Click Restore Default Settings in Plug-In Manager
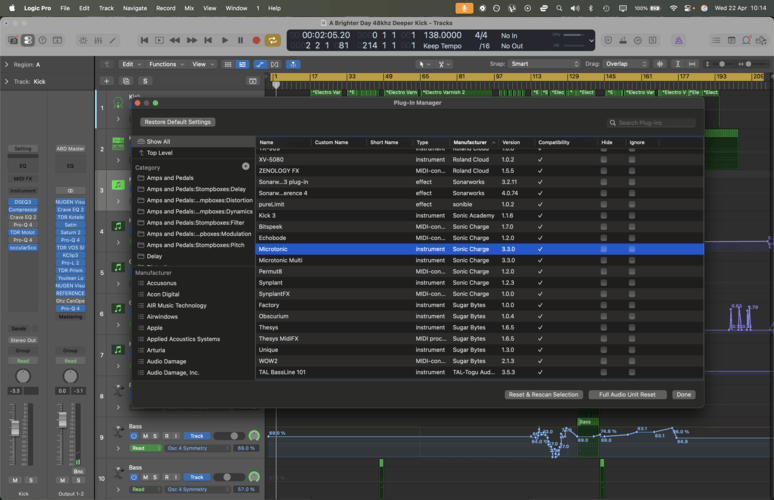 click(x=178, y=122)
